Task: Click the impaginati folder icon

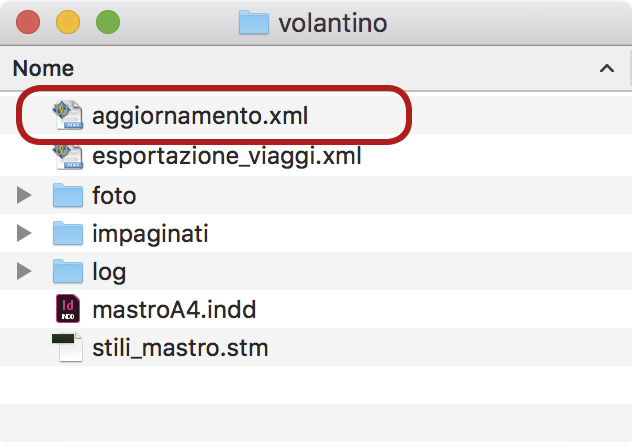Action: click(x=67, y=234)
